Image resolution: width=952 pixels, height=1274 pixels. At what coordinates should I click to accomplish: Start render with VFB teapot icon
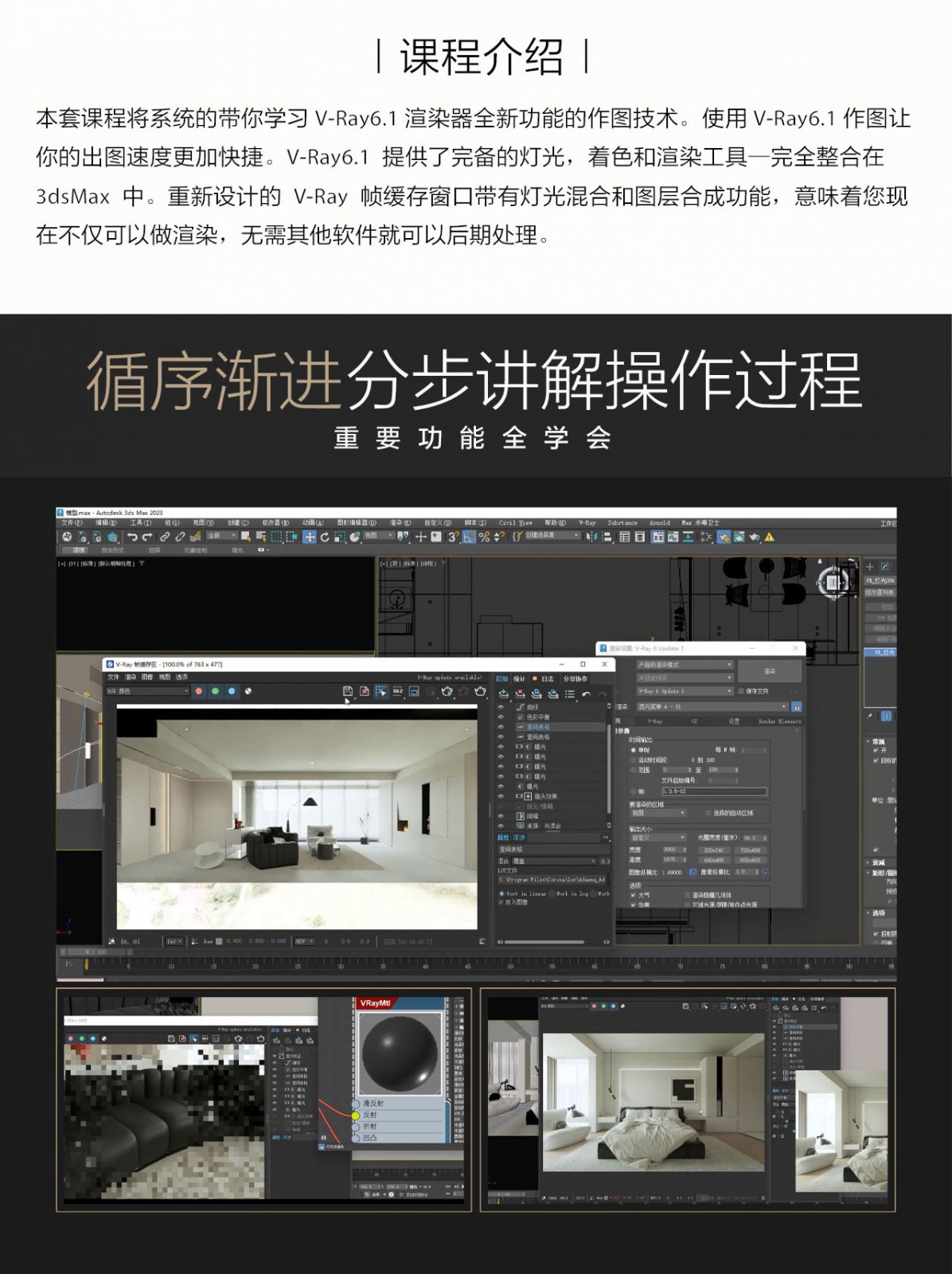(x=480, y=691)
